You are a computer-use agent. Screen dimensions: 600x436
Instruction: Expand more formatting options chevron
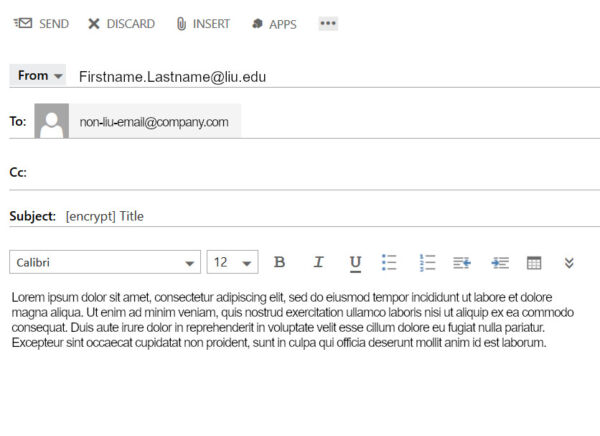[x=569, y=262]
